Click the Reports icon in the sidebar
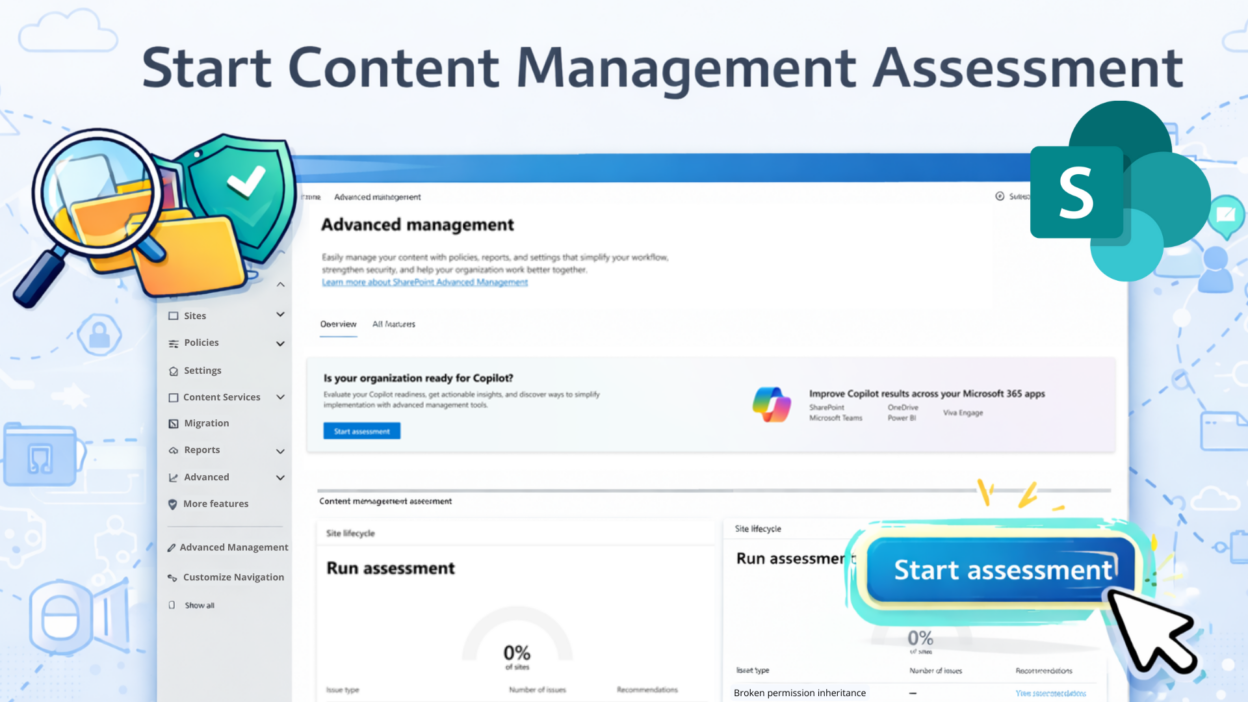The height and width of the screenshot is (702, 1248). [x=173, y=451]
